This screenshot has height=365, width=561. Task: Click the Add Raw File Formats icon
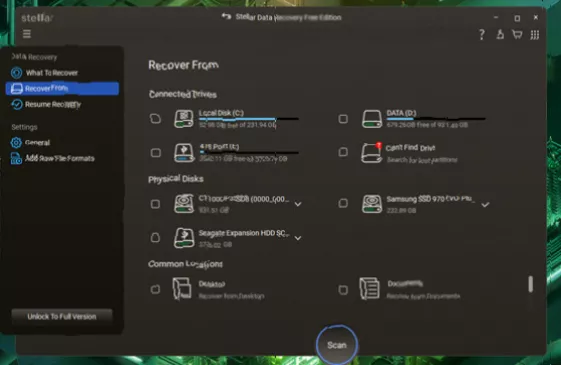[16, 159]
